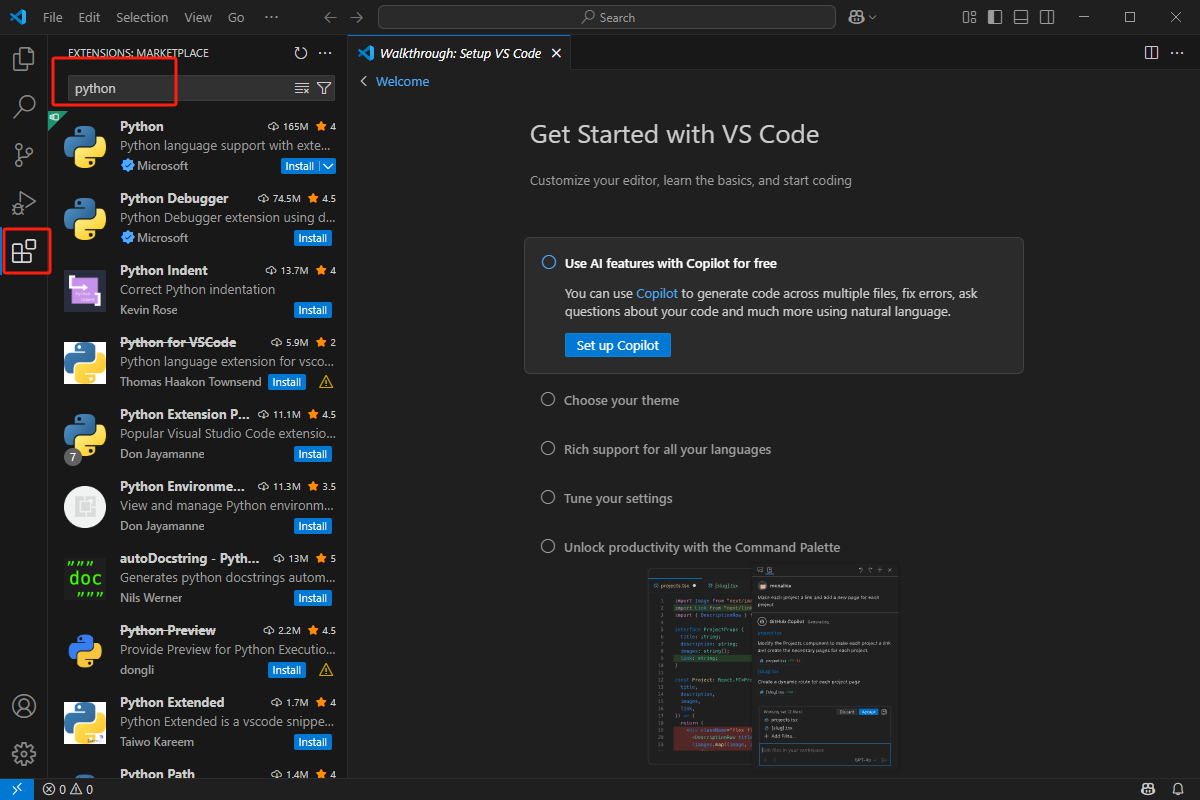
Task: Open the Copilot walkthrough preview image
Action: pyautogui.click(x=773, y=667)
